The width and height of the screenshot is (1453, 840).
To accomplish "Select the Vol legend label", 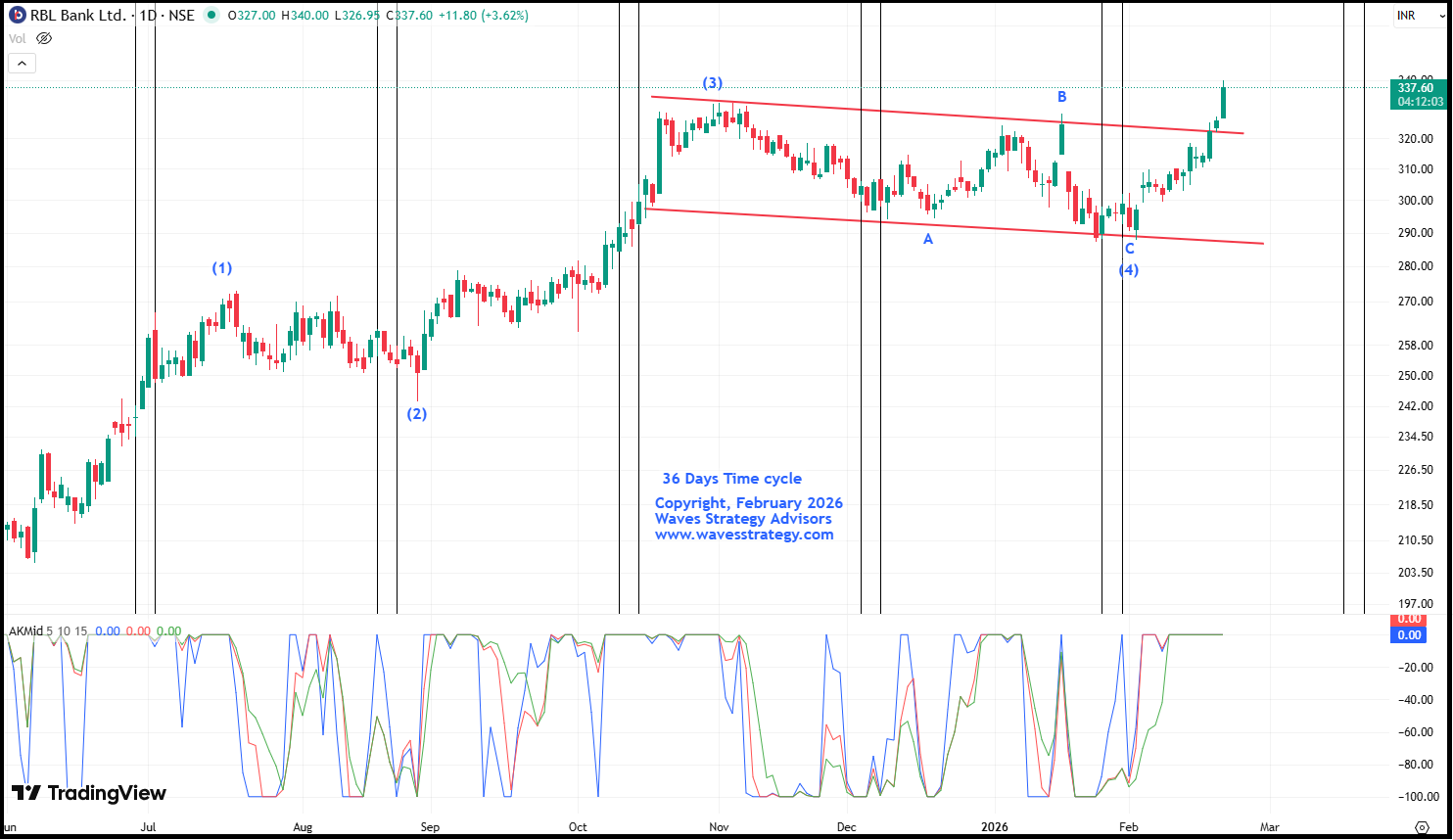I will [18, 39].
